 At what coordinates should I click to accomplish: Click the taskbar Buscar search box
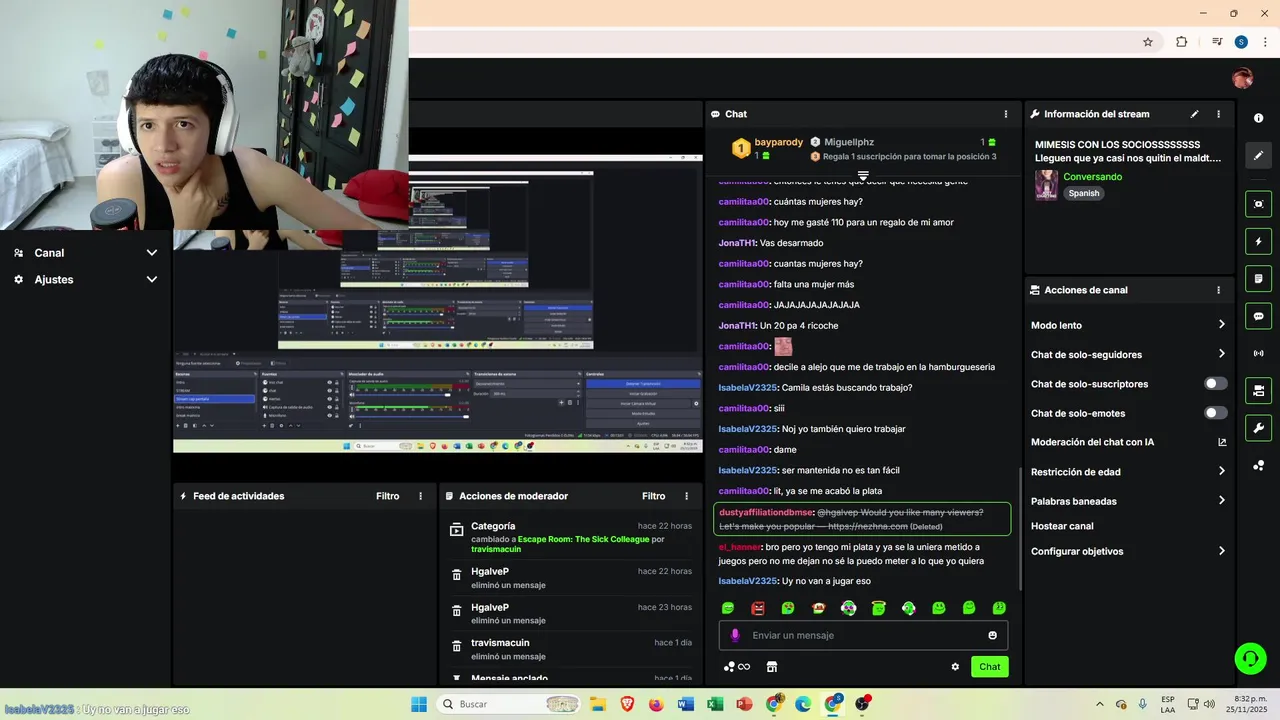click(507, 704)
